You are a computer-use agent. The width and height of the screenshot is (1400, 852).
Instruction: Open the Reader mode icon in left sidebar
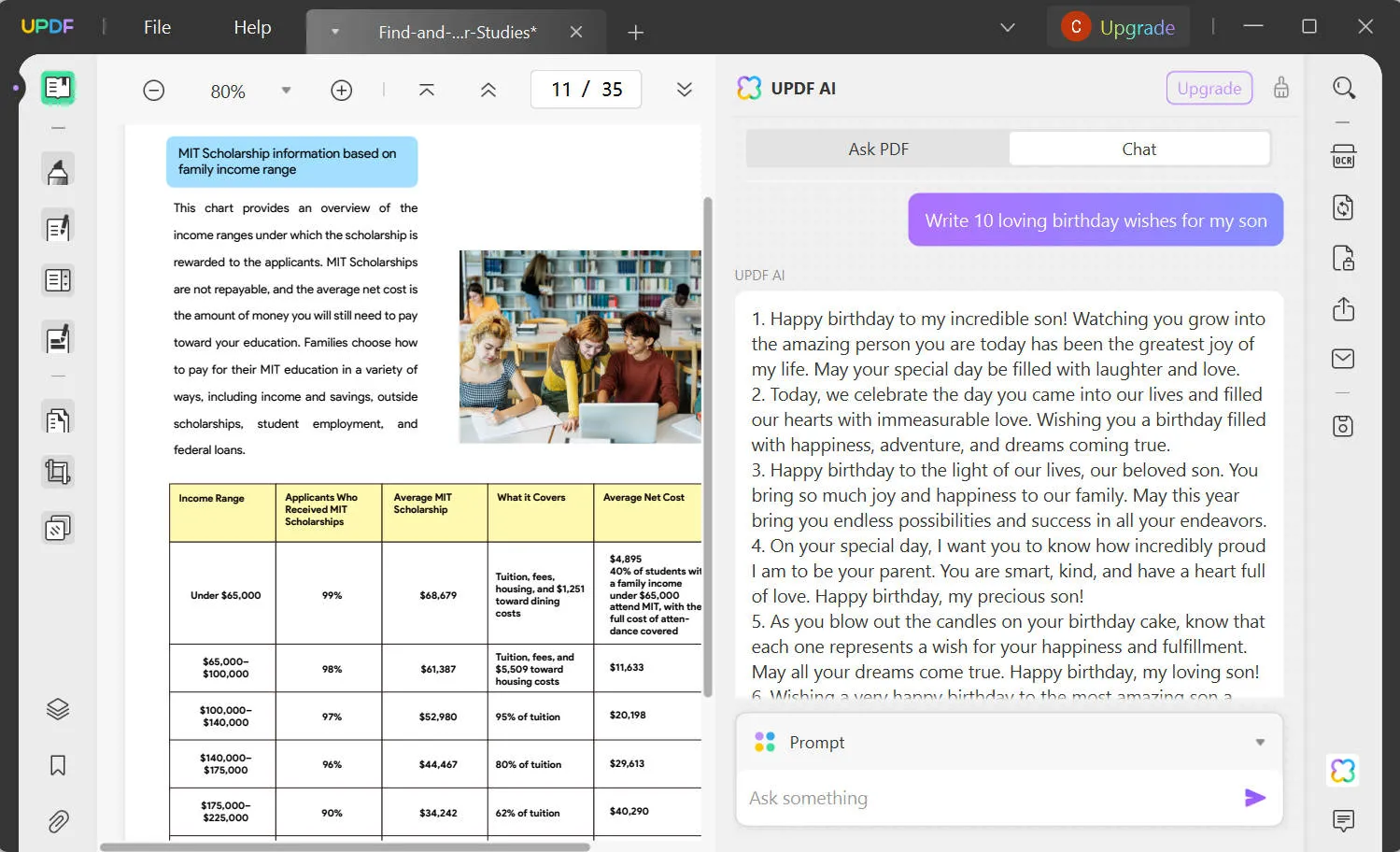coord(58,89)
